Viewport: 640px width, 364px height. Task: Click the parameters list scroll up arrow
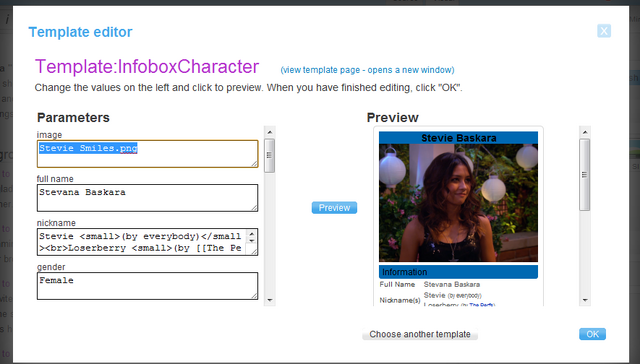click(269, 132)
